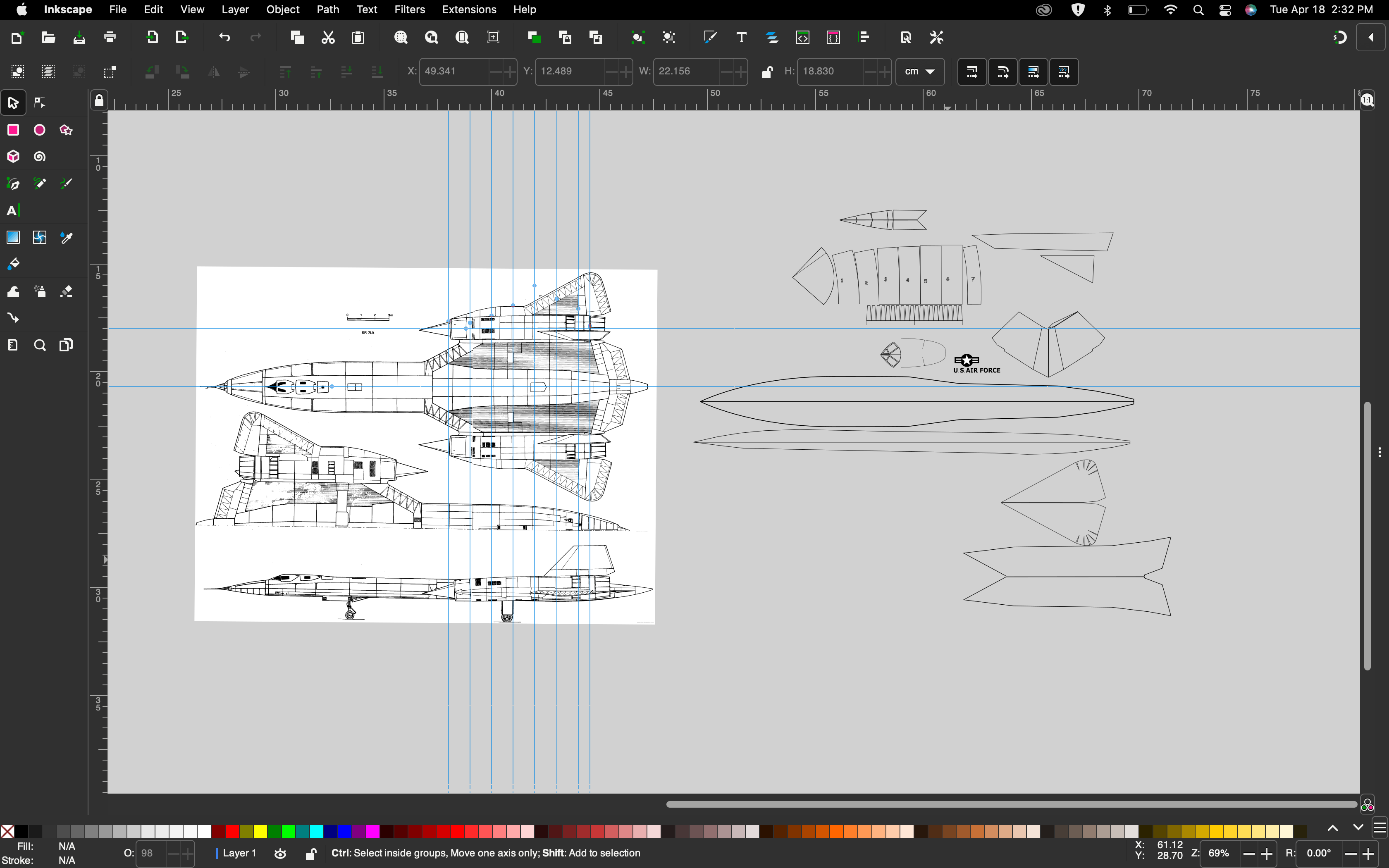This screenshot has height=868, width=1389.
Task: Expand the collapsed side panel arrow
Action: coord(1371,38)
